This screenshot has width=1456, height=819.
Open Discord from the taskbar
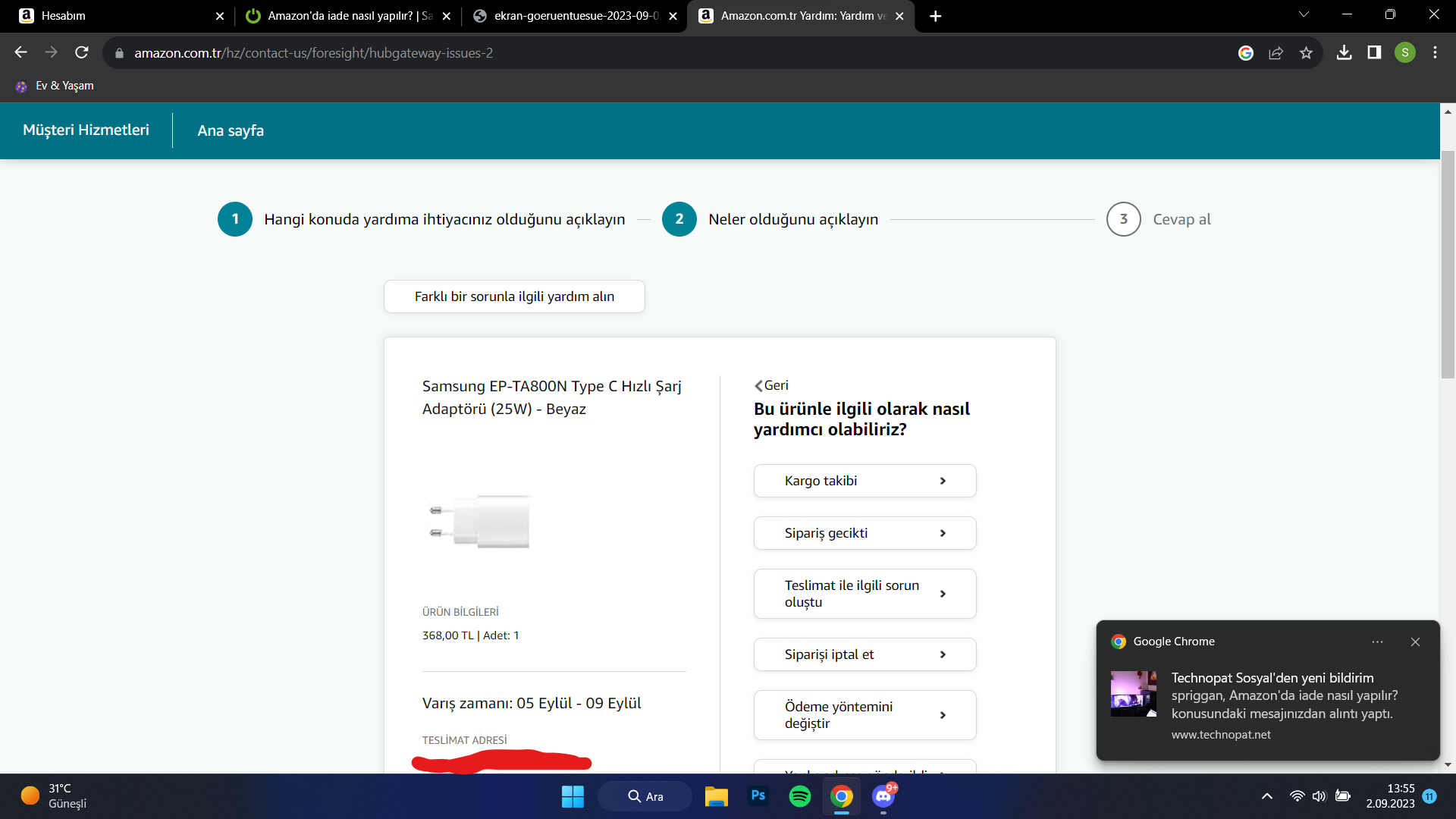point(883,796)
